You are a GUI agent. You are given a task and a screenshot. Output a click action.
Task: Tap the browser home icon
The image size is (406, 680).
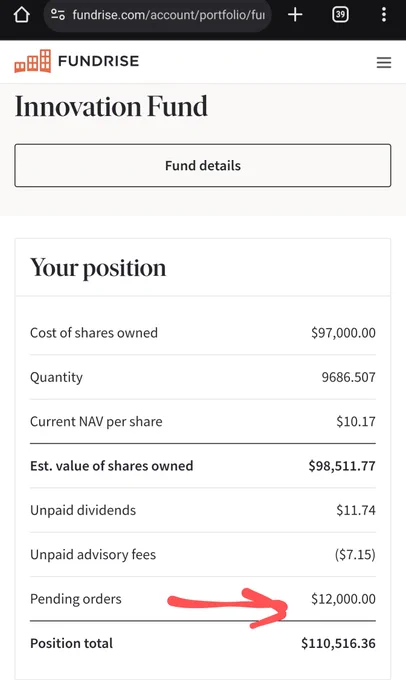click(22, 15)
